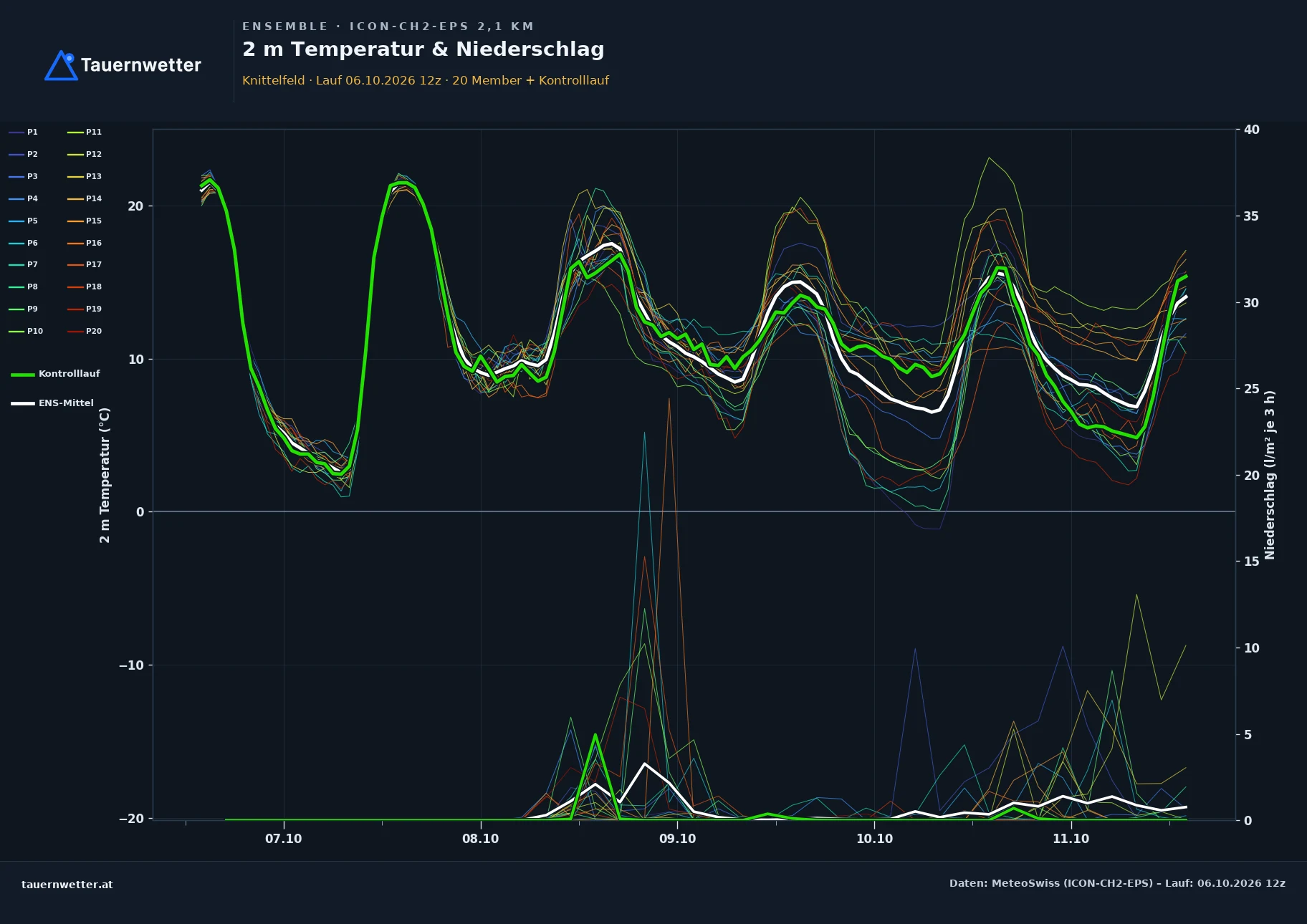Click the Tauernwetter brand name text
The width and height of the screenshot is (1307, 924).
point(141,65)
